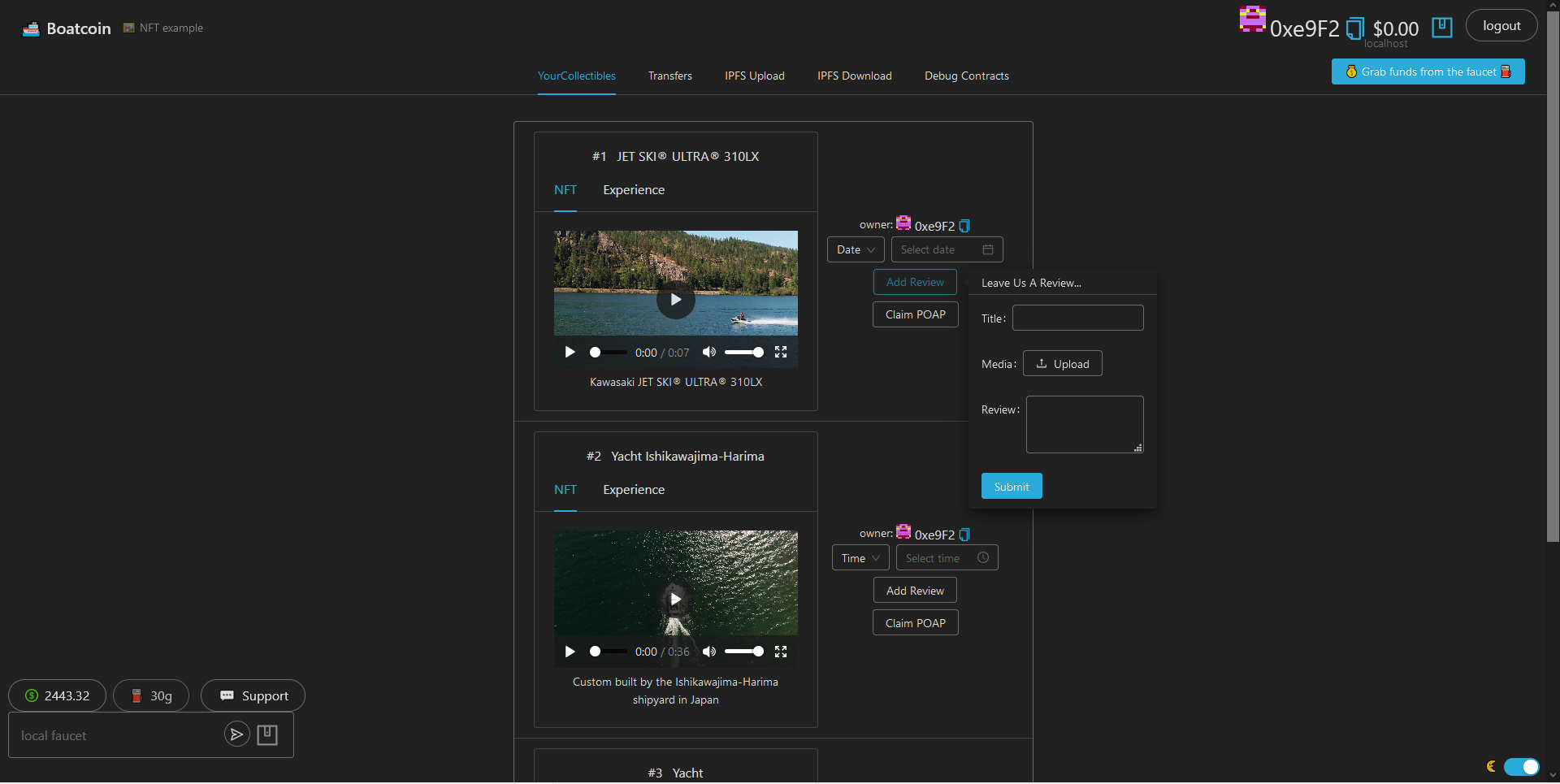
Task: Click the clock icon in Select time
Action: 983,557
